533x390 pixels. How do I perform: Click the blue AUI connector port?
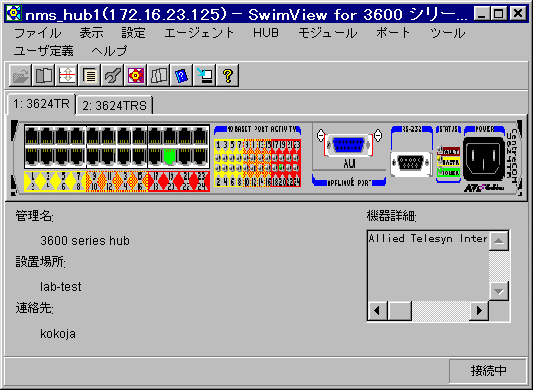click(x=349, y=145)
